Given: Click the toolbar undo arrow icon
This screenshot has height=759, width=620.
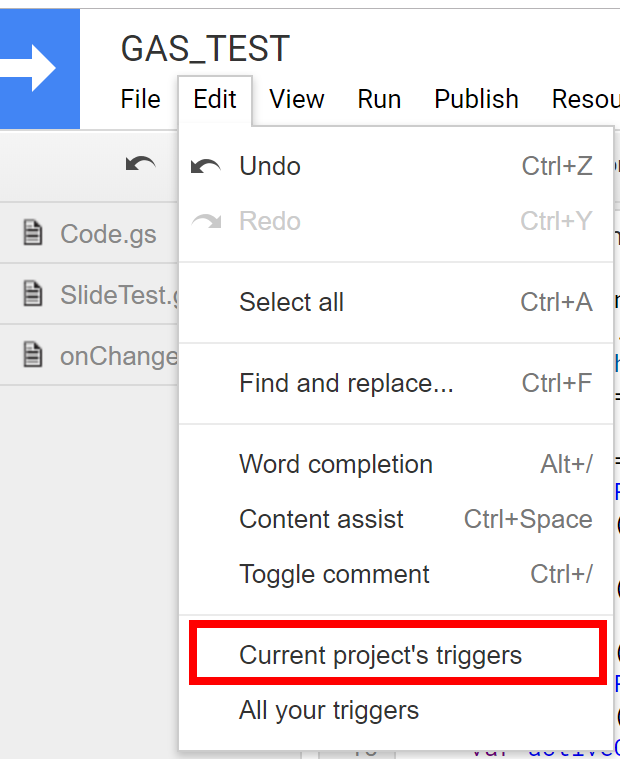Looking at the screenshot, I should [140, 166].
